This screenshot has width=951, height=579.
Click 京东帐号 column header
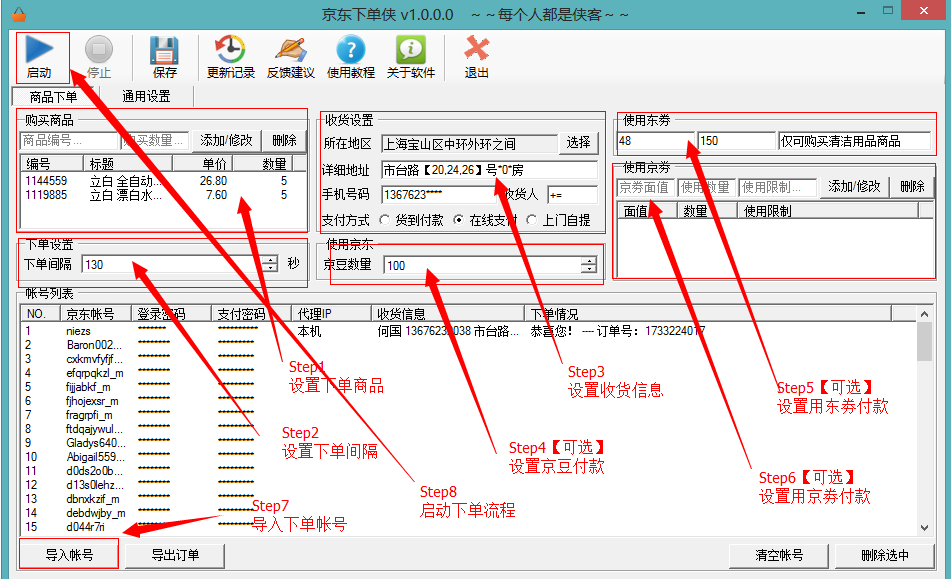(x=96, y=313)
